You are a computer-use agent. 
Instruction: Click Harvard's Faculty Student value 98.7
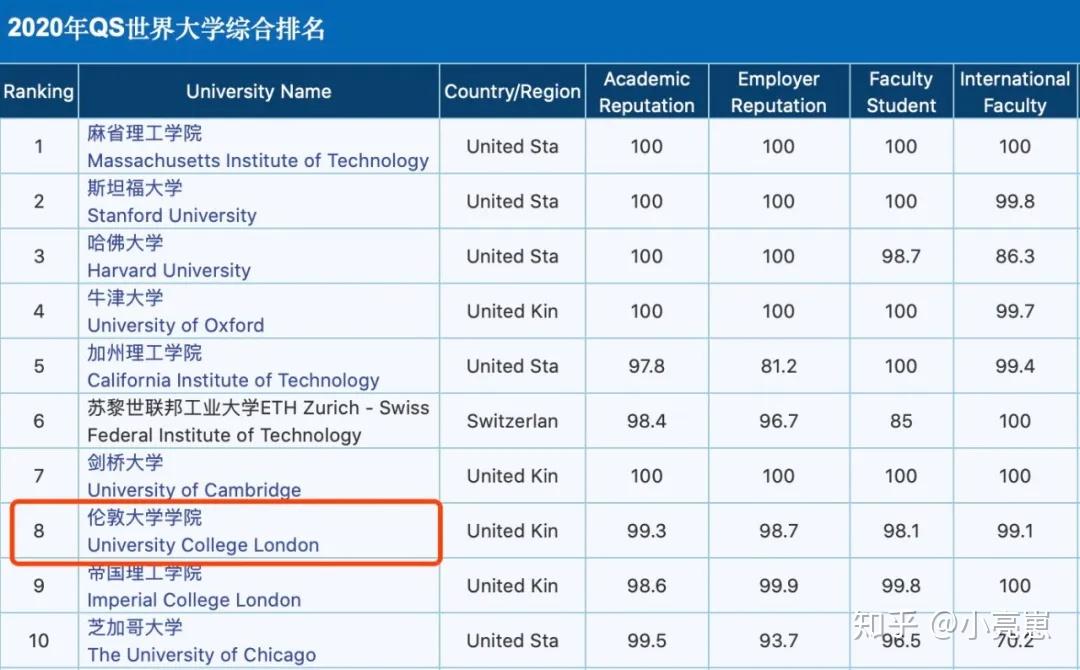901,256
